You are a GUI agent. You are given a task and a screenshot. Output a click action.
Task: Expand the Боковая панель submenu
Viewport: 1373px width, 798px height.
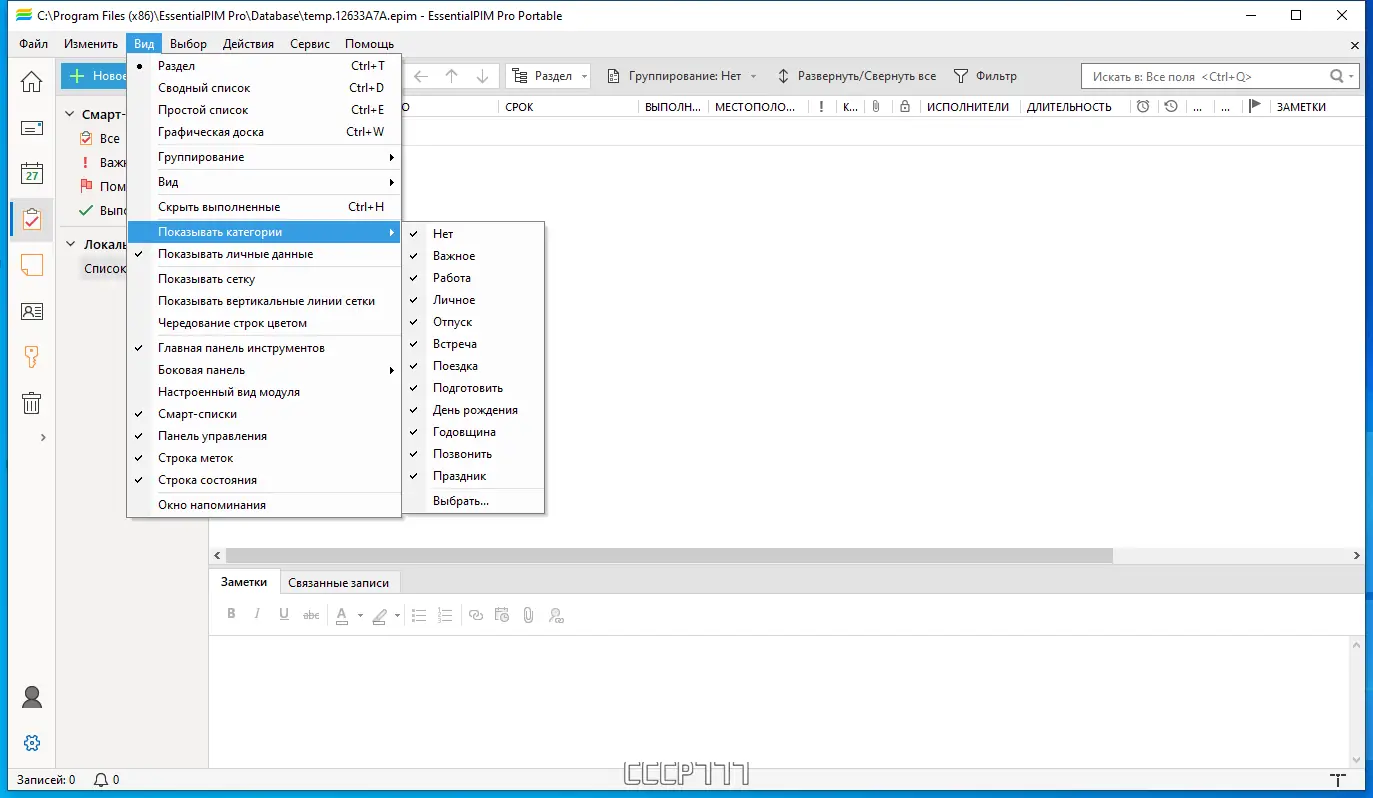pos(264,370)
